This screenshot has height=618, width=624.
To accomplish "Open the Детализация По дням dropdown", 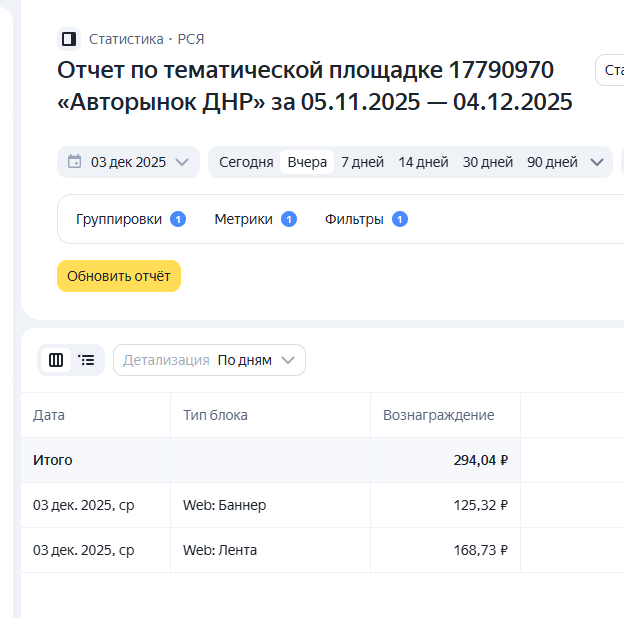I will [210, 360].
